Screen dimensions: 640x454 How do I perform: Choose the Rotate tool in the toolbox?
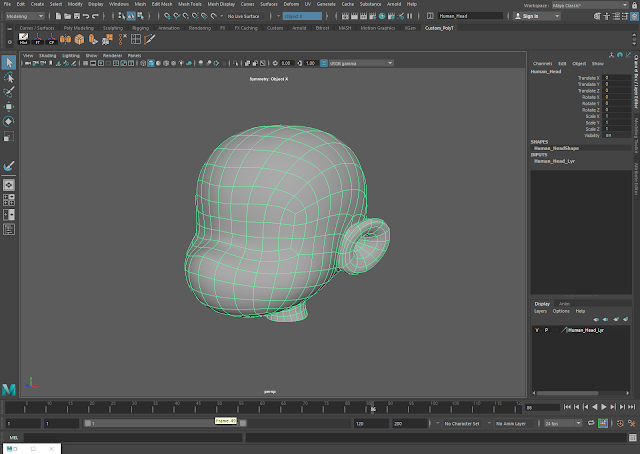click(9, 121)
